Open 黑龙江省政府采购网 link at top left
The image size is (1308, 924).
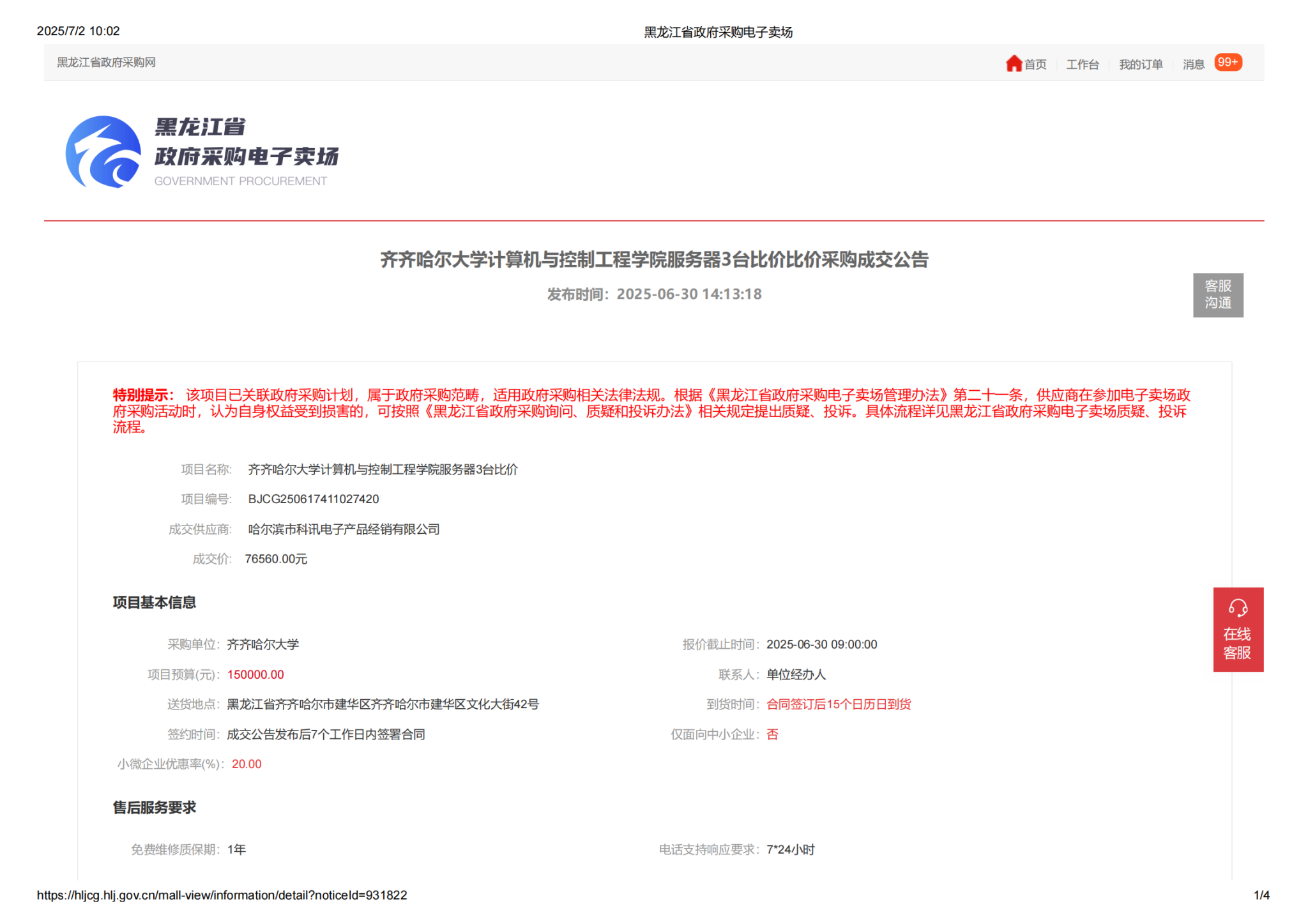(107, 63)
